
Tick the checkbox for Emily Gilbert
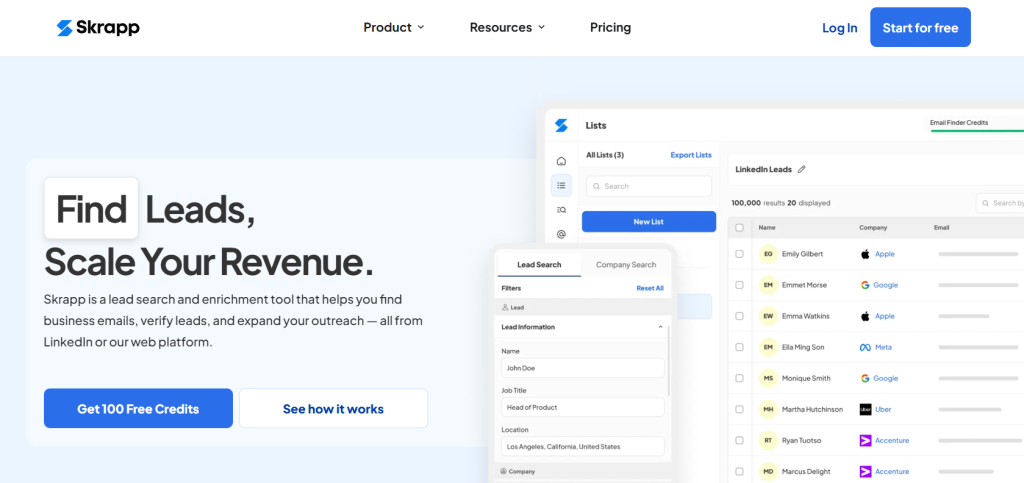(x=739, y=254)
